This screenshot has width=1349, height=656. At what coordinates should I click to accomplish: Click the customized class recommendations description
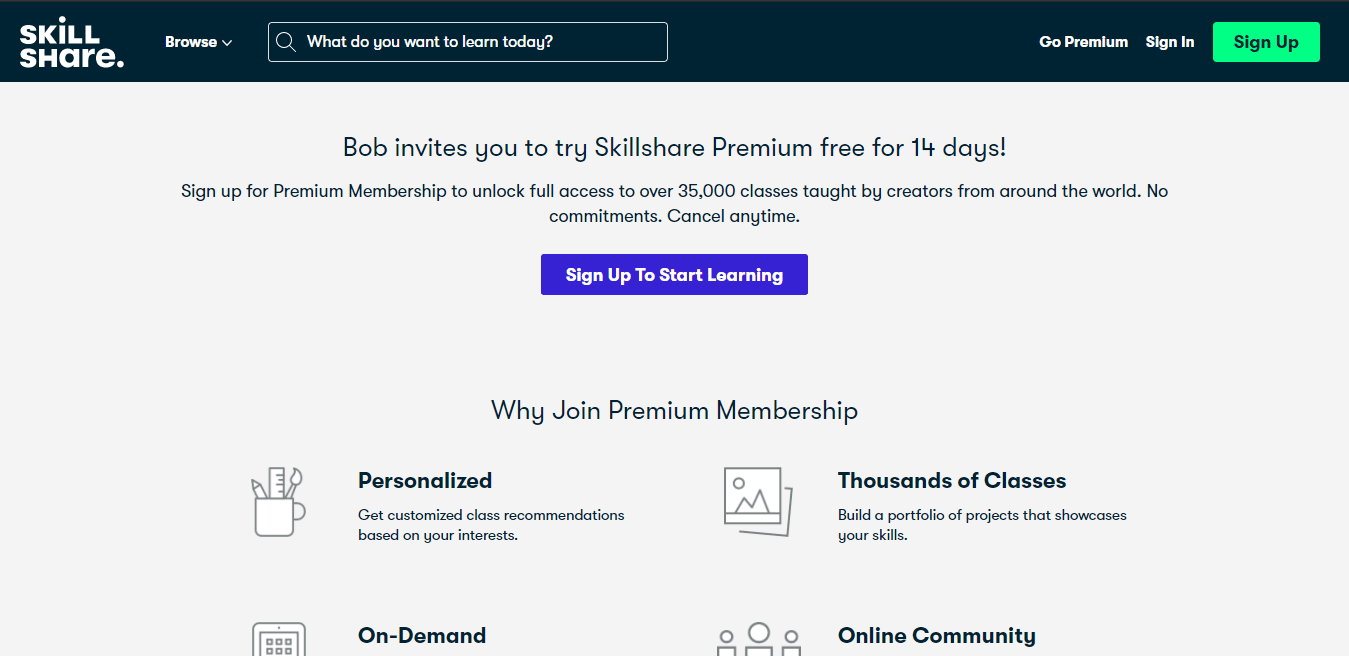(490, 525)
